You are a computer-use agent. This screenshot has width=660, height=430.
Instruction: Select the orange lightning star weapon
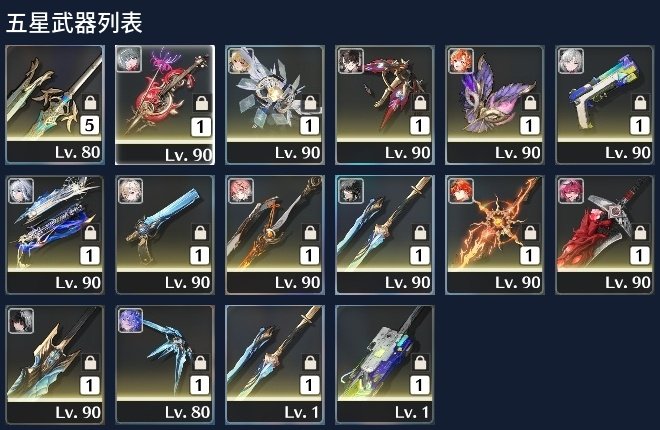click(x=495, y=235)
